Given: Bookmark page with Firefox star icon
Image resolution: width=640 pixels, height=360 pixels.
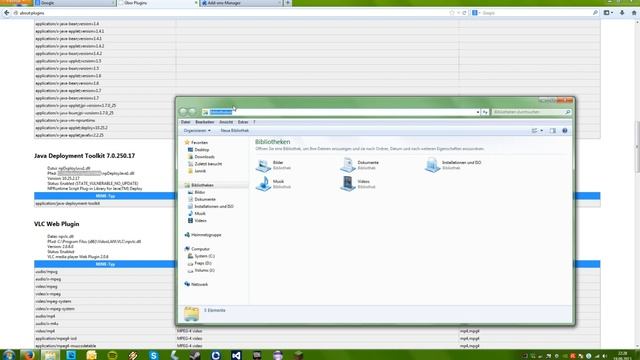Looking at the screenshot, I should point(452,13).
